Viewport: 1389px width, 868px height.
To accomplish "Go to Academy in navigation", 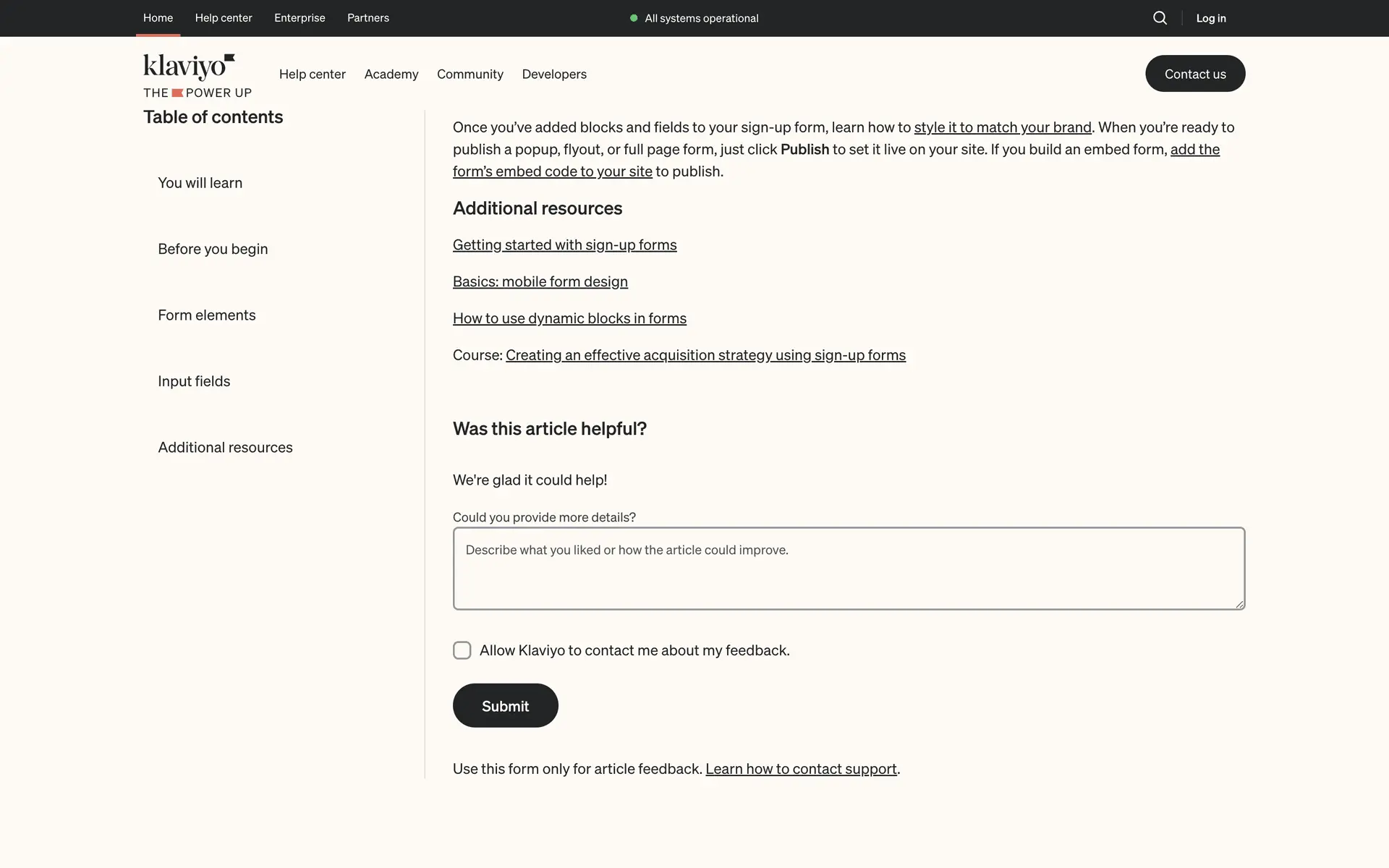I will tap(391, 74).
